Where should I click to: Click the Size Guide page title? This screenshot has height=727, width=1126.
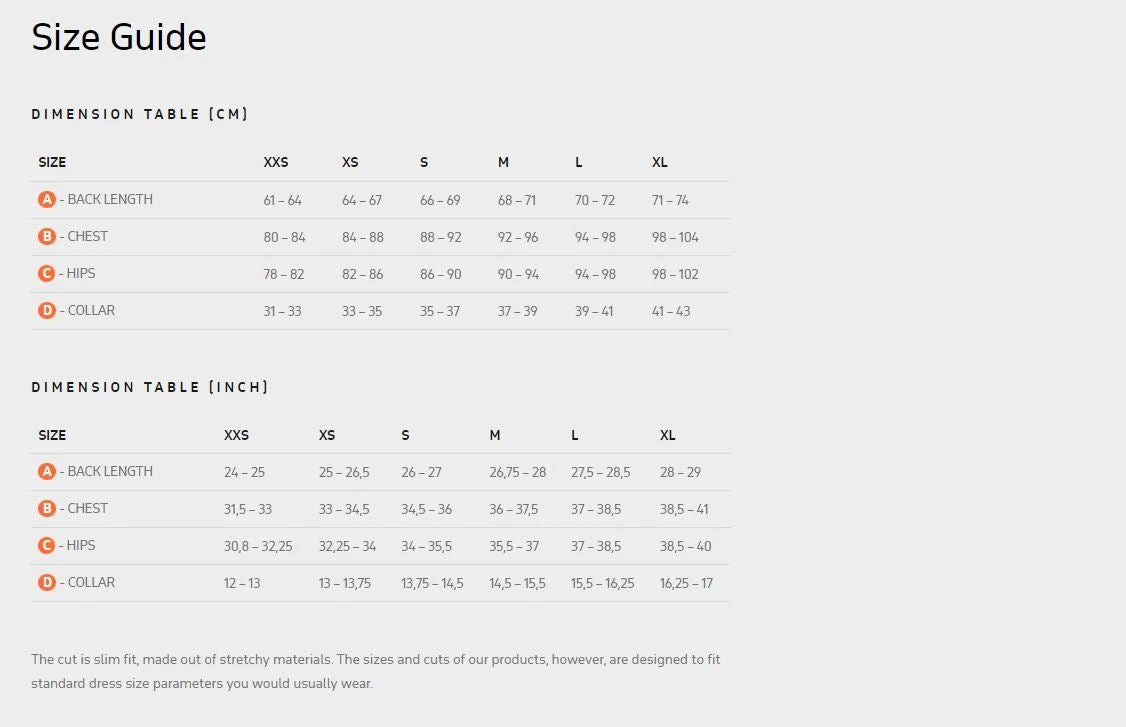119,38
